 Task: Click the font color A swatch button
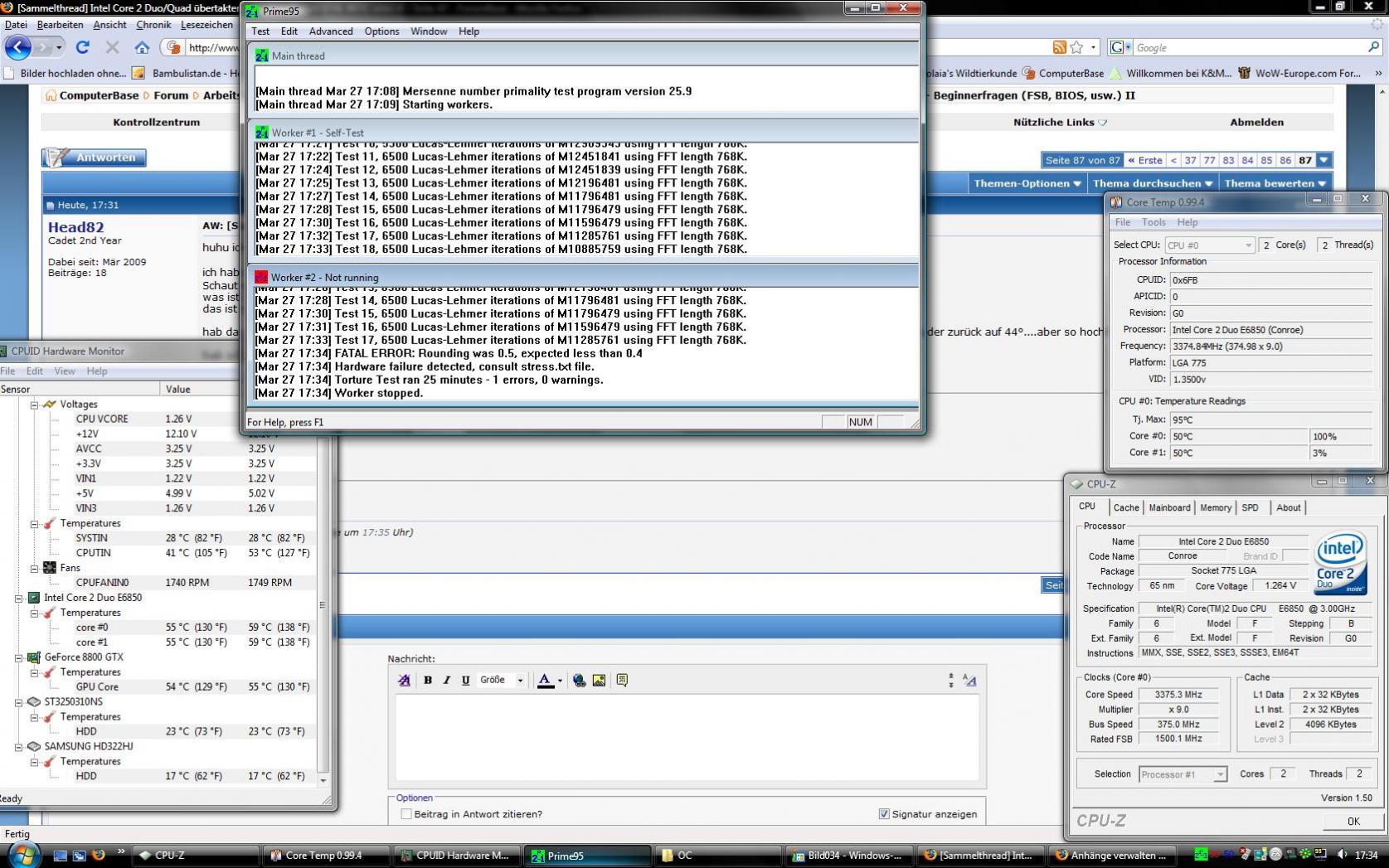point(545,681)
